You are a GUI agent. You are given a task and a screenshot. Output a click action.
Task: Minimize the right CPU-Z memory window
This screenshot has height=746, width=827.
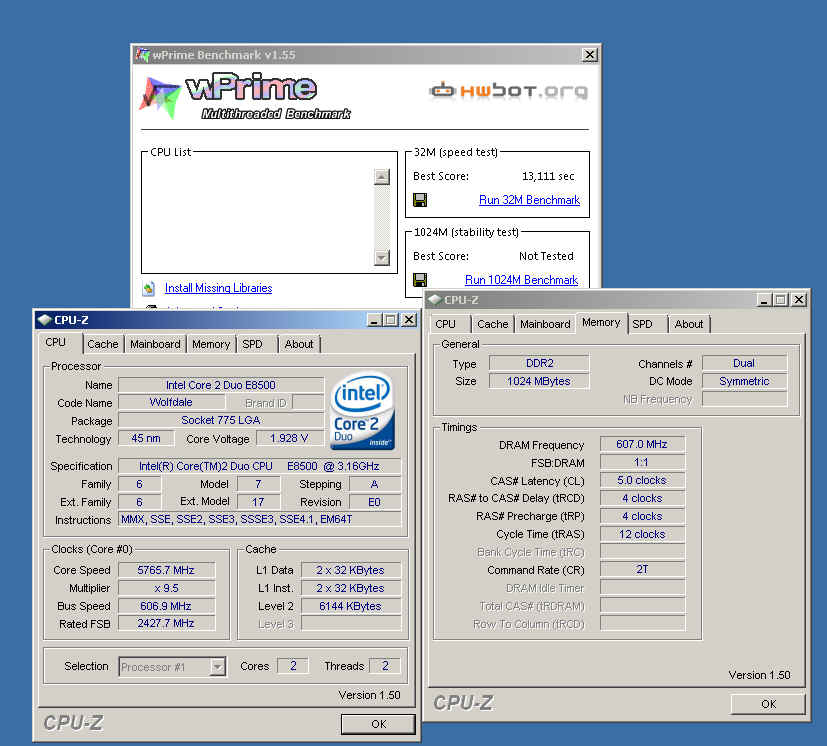coord(764,300)
